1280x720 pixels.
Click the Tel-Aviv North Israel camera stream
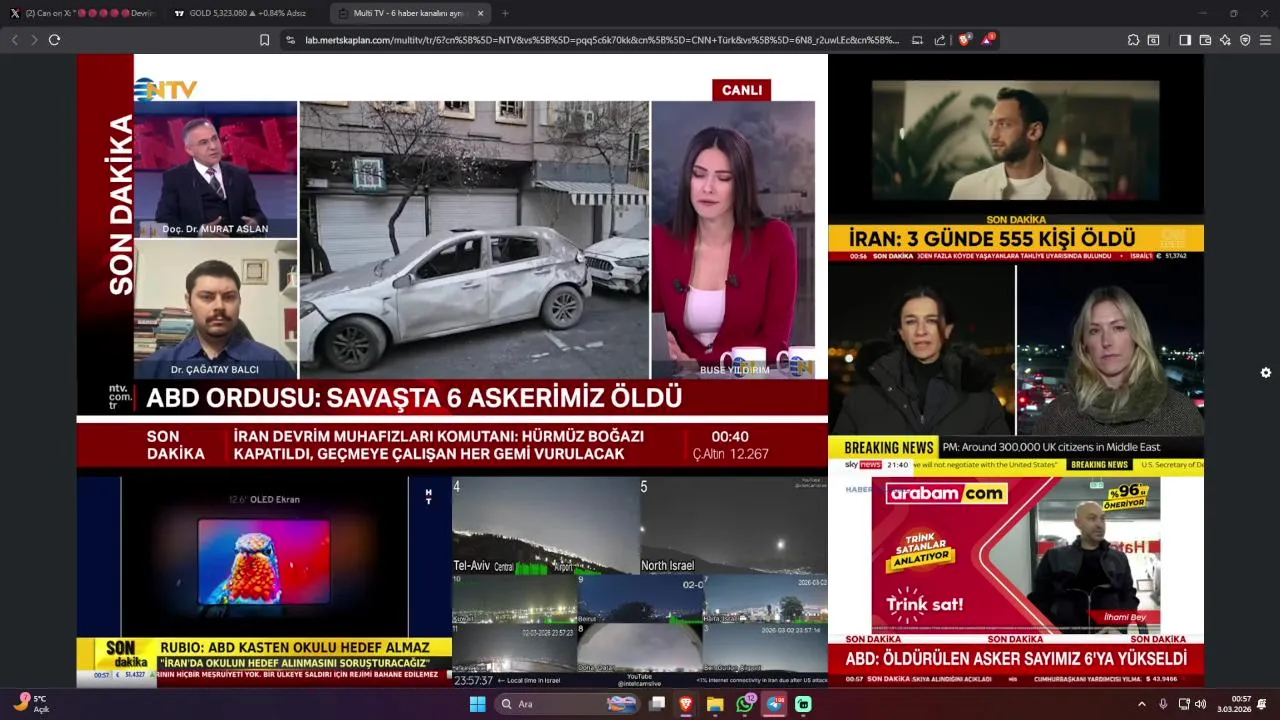click(x=640, y=581)
